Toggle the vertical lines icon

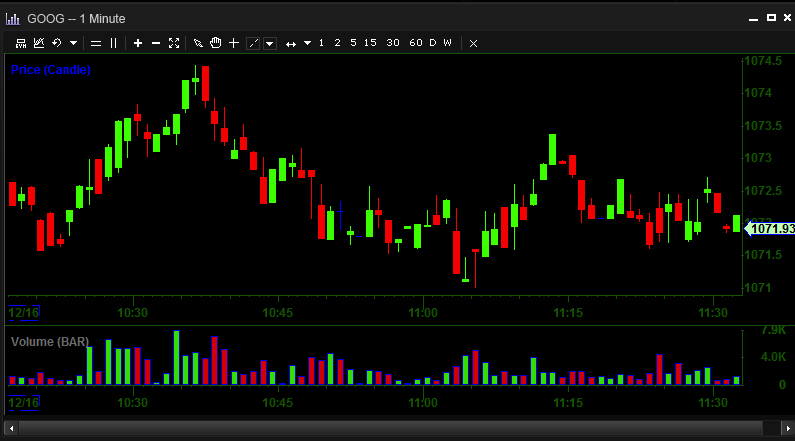[114, 43]
